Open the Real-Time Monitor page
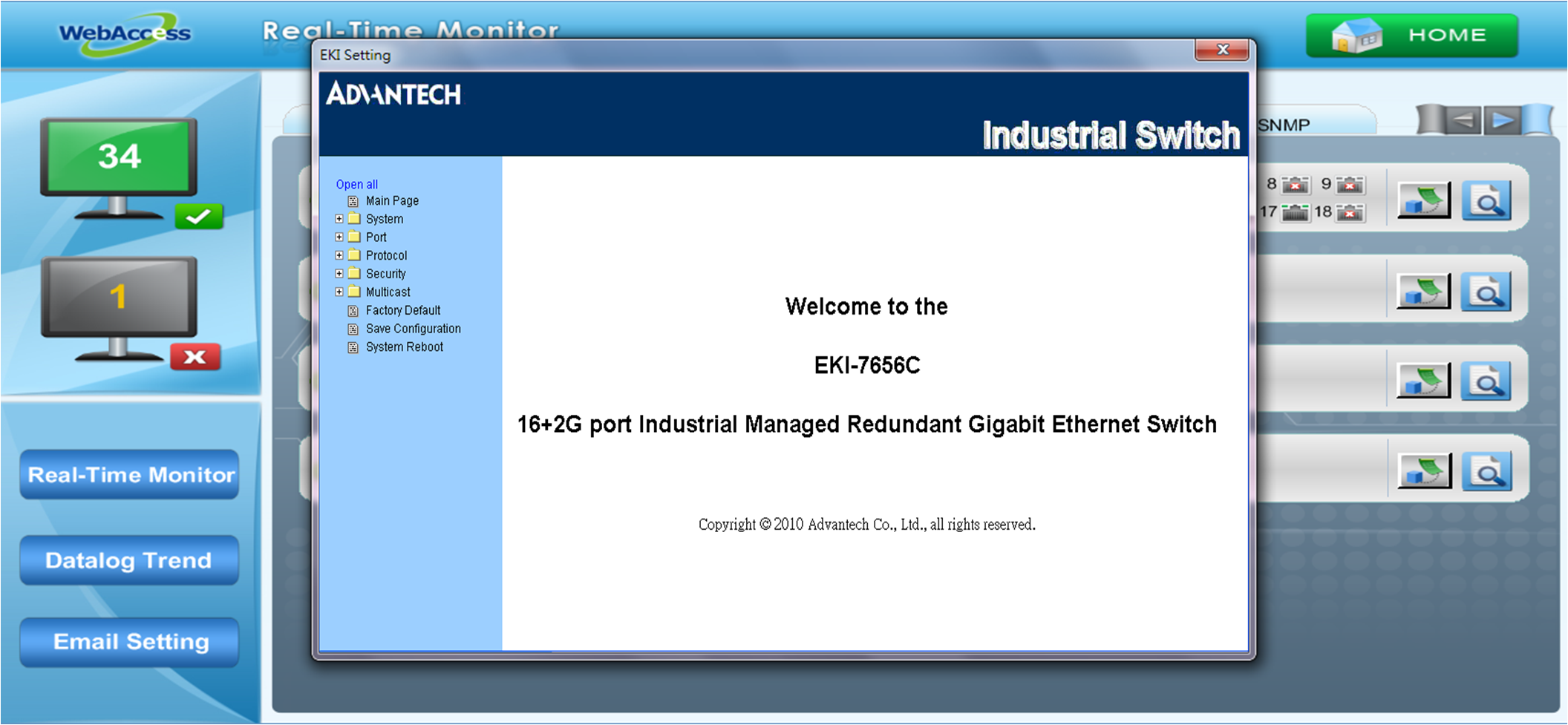The image size is (1568, 725). click(130, 474)
